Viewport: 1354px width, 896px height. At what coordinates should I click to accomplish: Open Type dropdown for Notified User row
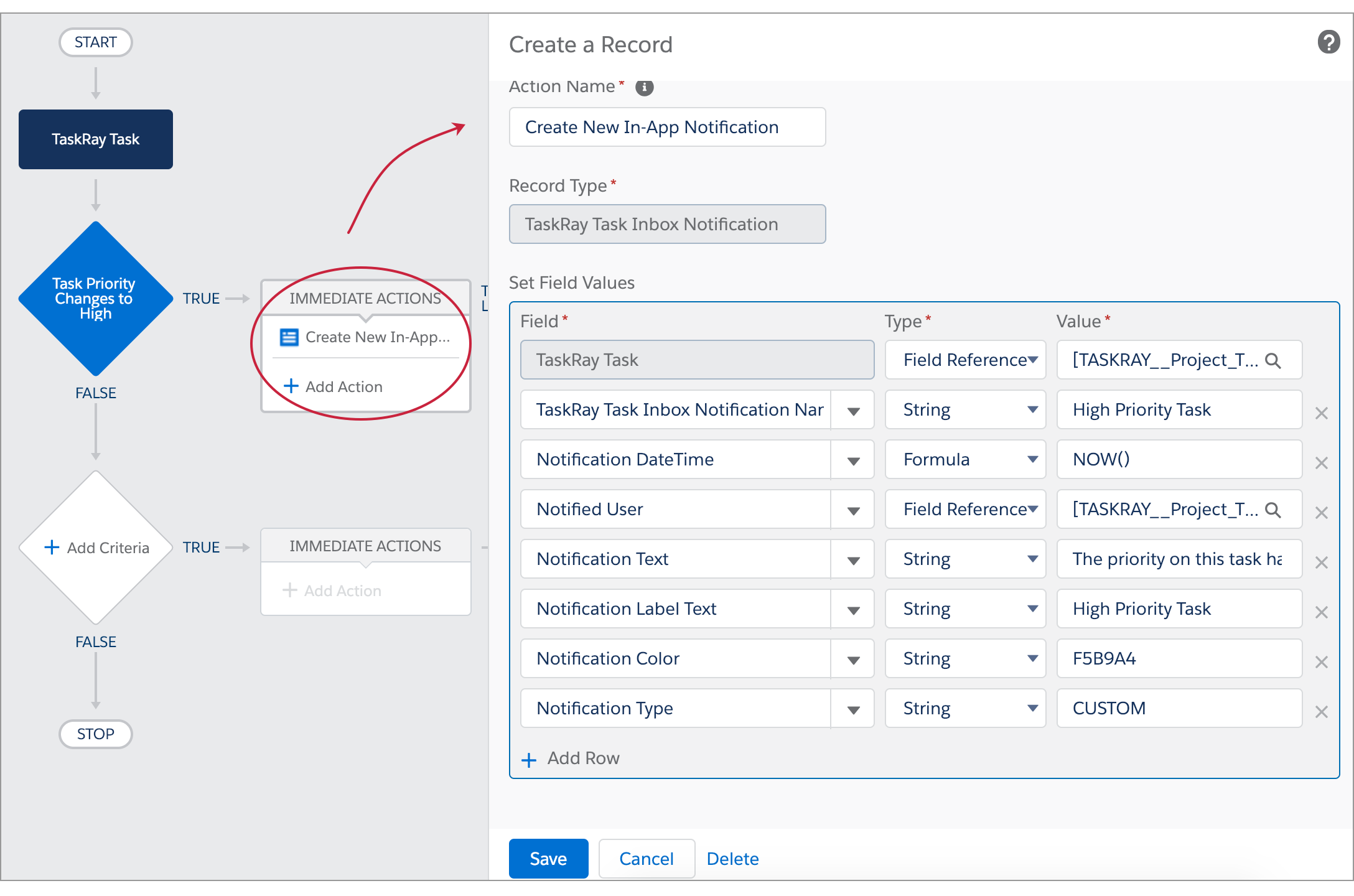click(x=966, y=509)
